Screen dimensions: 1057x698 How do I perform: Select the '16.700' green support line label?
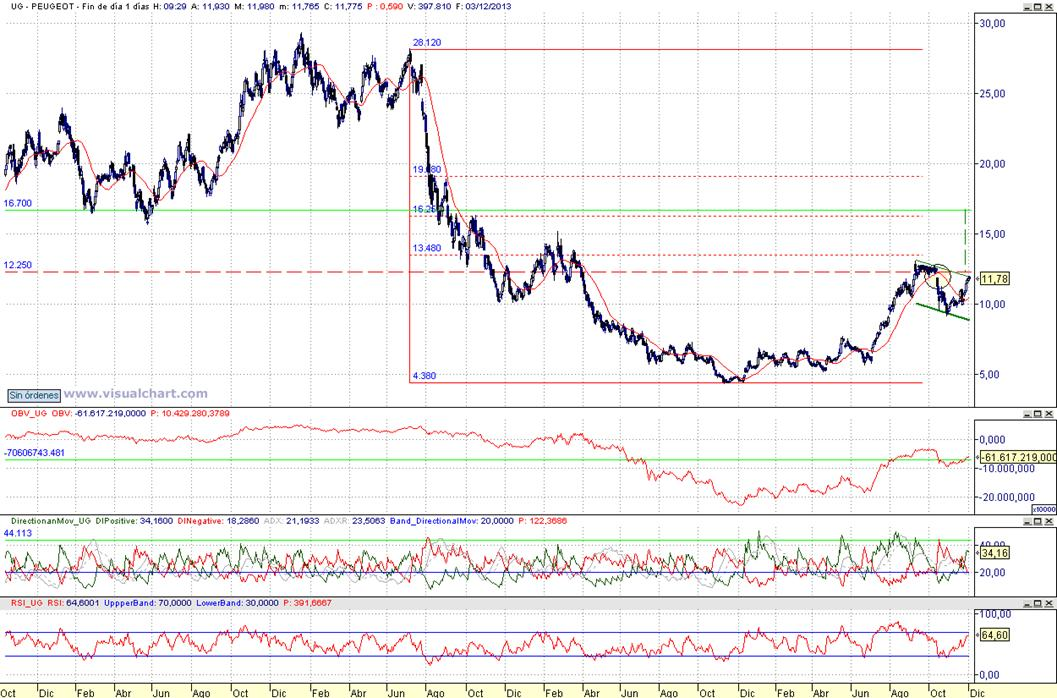tap(18, 203)
